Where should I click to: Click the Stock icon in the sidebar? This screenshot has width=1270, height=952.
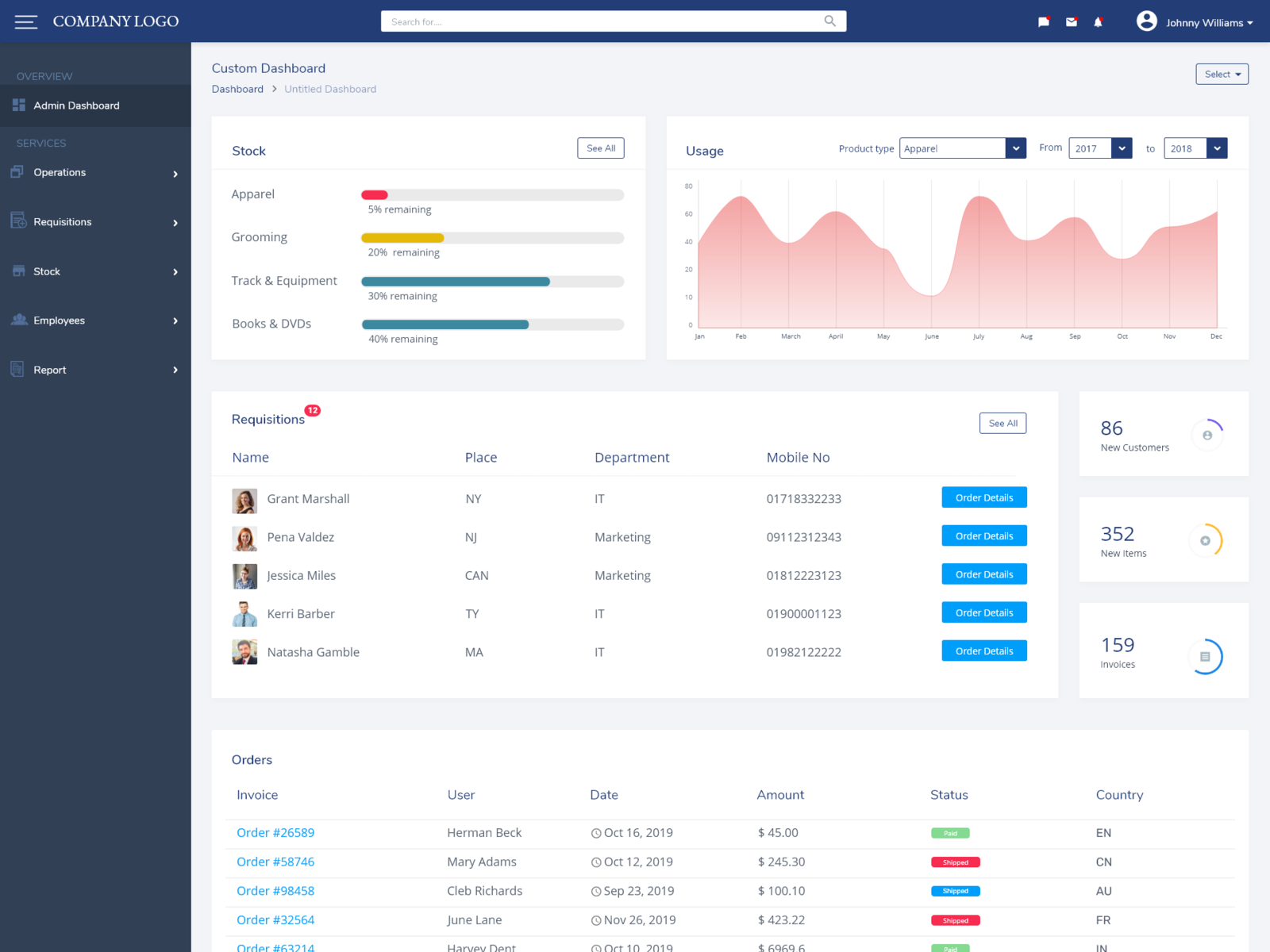[x=17, y=271]
